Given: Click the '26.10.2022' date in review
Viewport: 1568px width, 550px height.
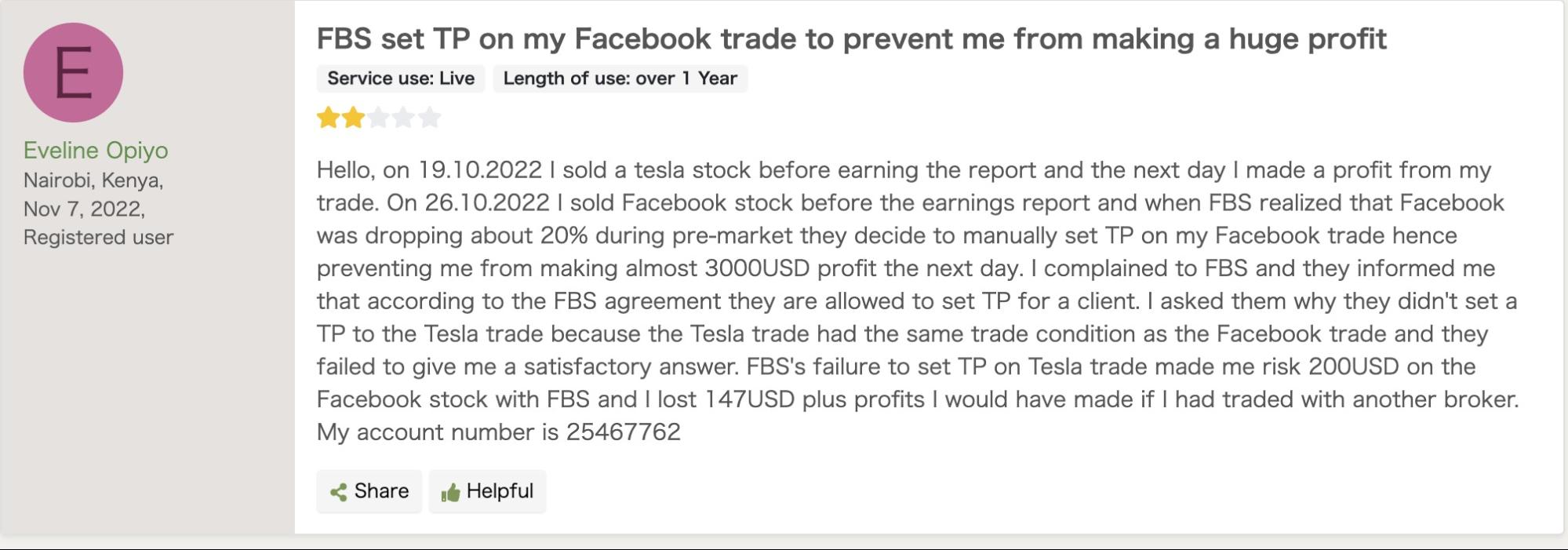Looking at the screenshot, I should [x=487, y=202].
